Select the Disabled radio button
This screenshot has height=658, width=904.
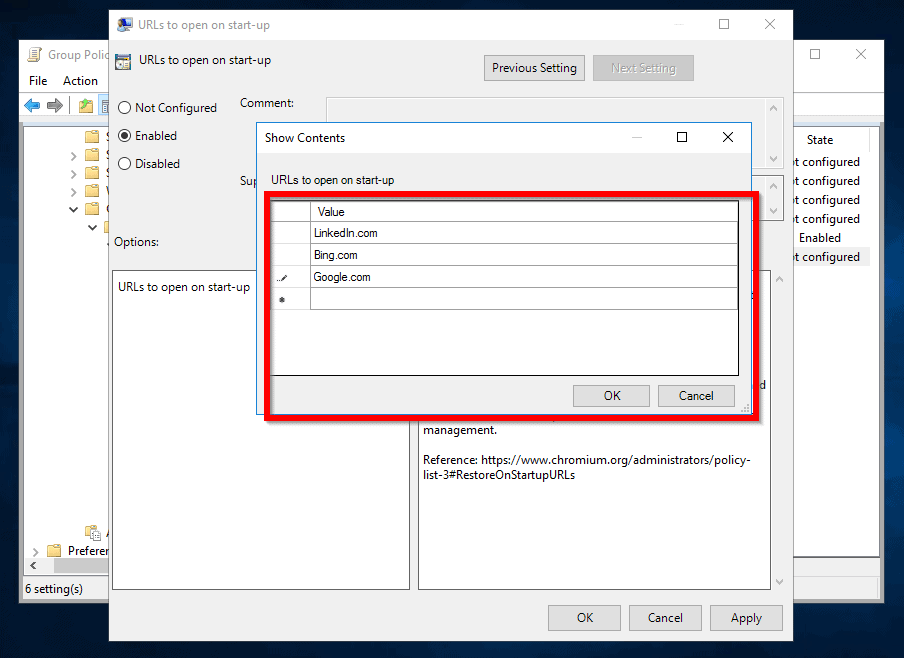(x=125, y=164)
